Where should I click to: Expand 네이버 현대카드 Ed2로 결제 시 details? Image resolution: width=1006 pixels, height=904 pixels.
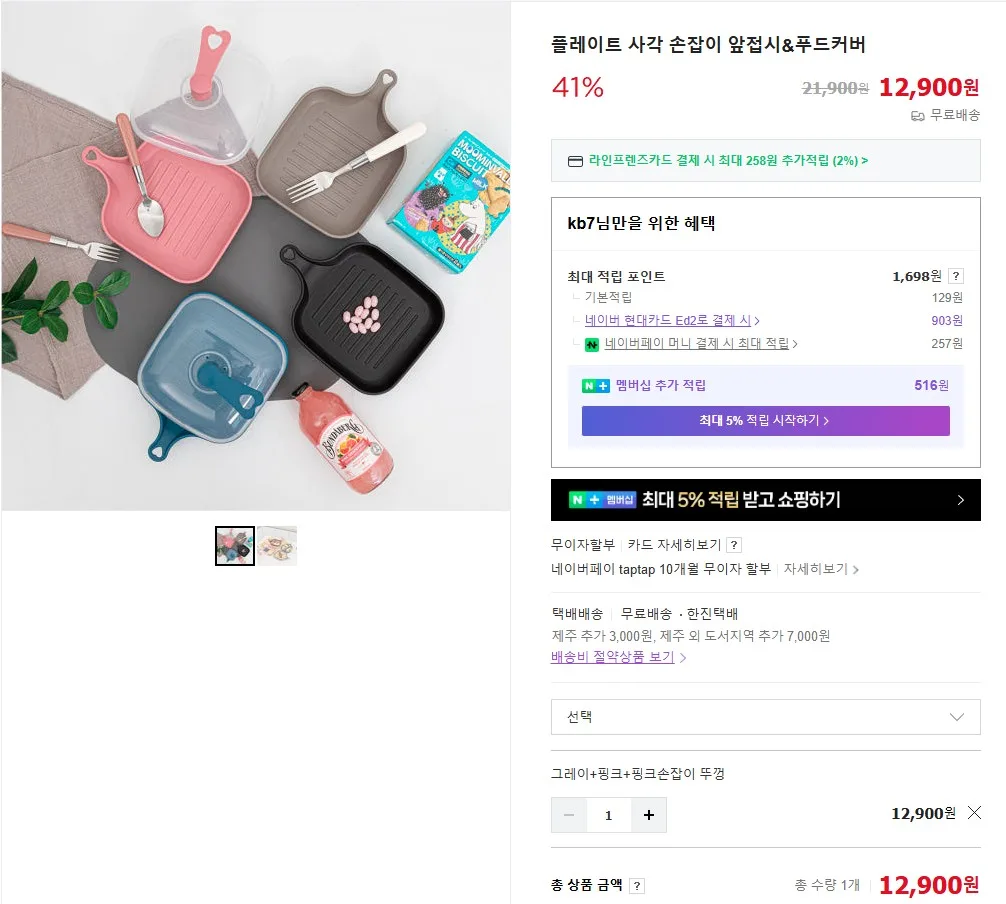click(x=672, y=320)
